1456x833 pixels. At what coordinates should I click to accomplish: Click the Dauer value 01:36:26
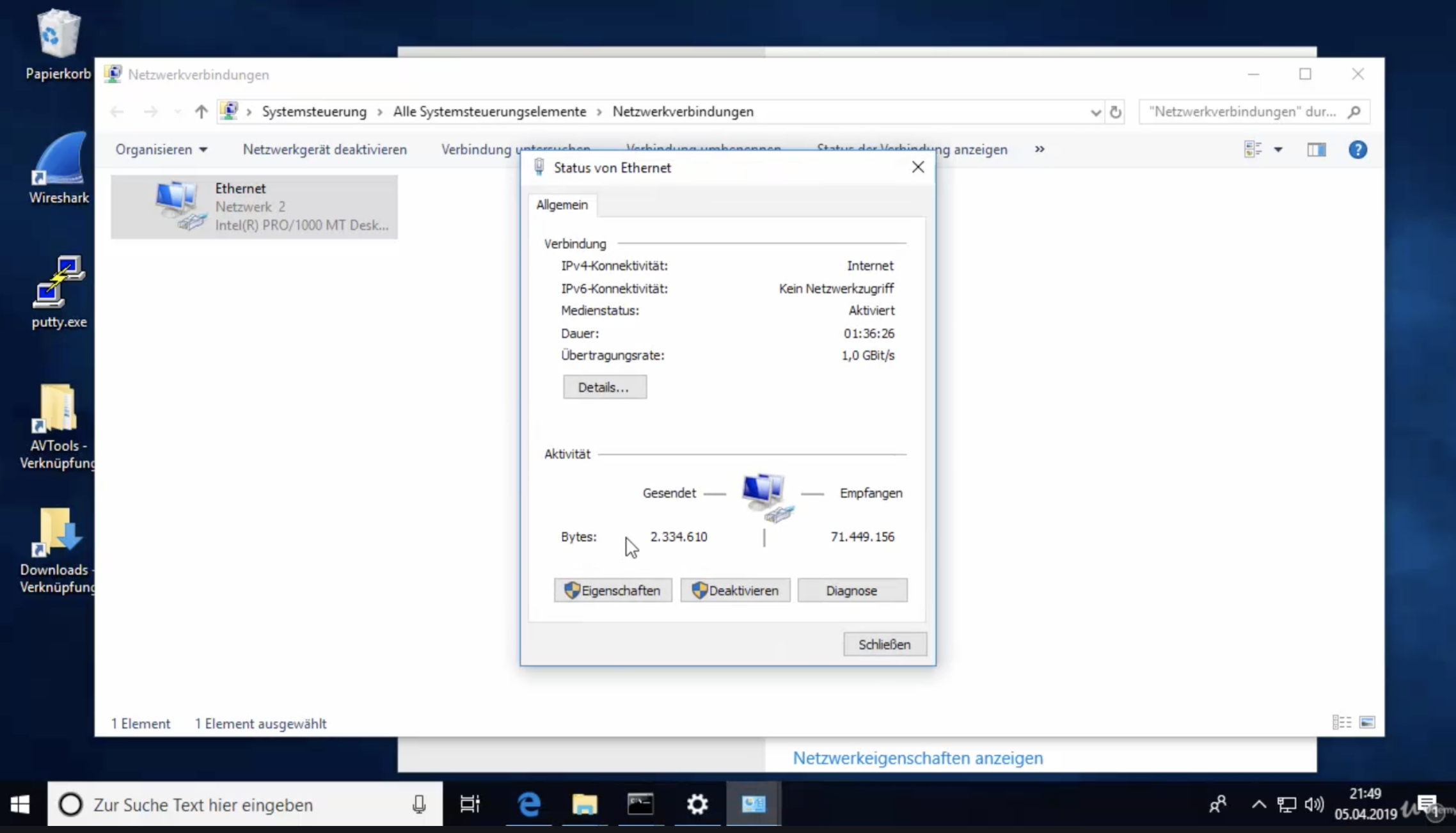click(869, 333)
